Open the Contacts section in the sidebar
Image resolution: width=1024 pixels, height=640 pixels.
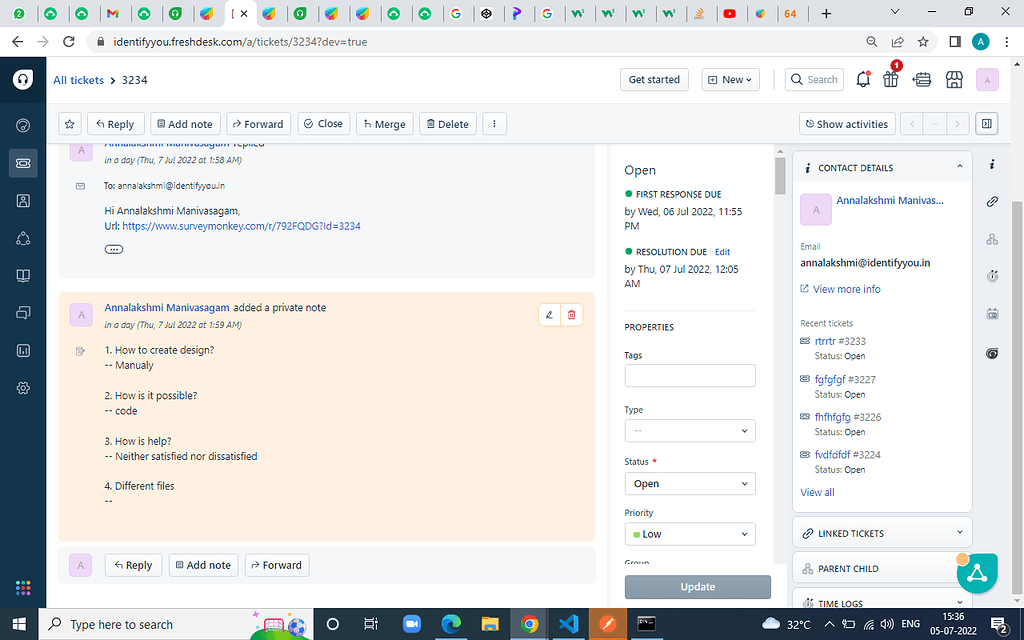point(22,200)
